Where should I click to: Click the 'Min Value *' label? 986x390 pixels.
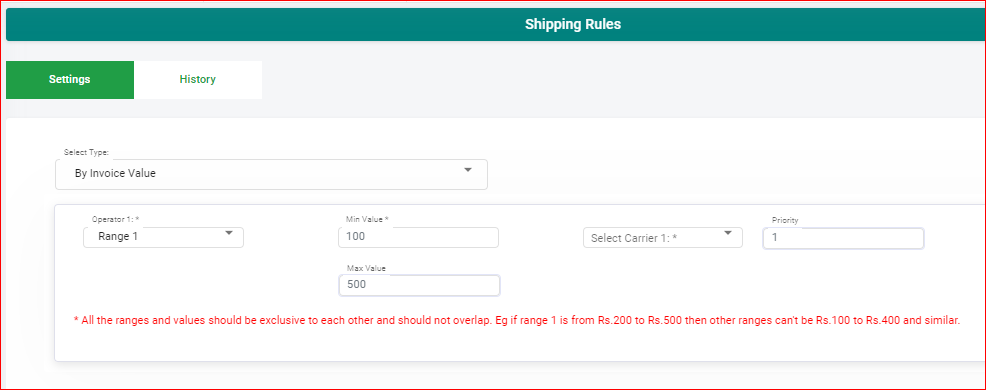click(367, 220)
